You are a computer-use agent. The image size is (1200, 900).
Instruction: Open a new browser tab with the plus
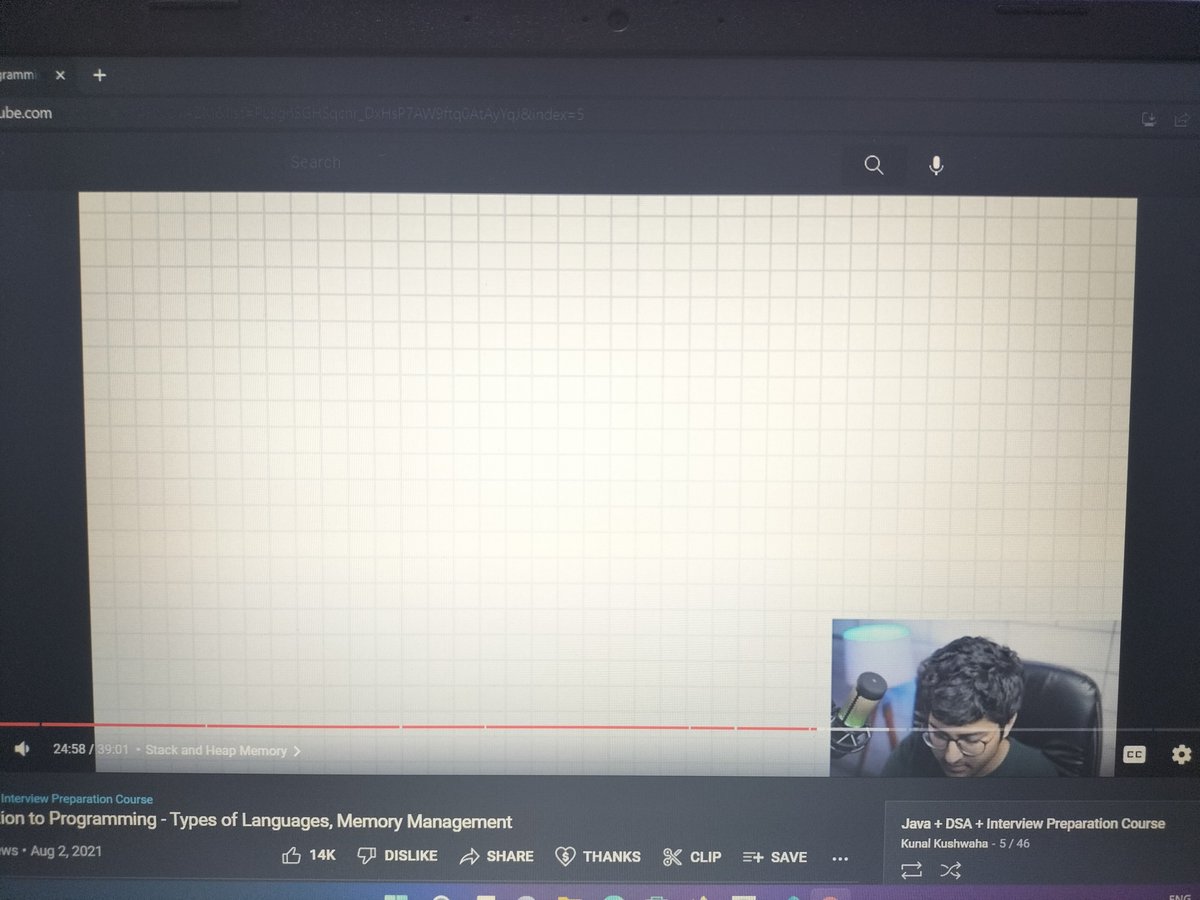pyautogui.click(x=99, y=75)
